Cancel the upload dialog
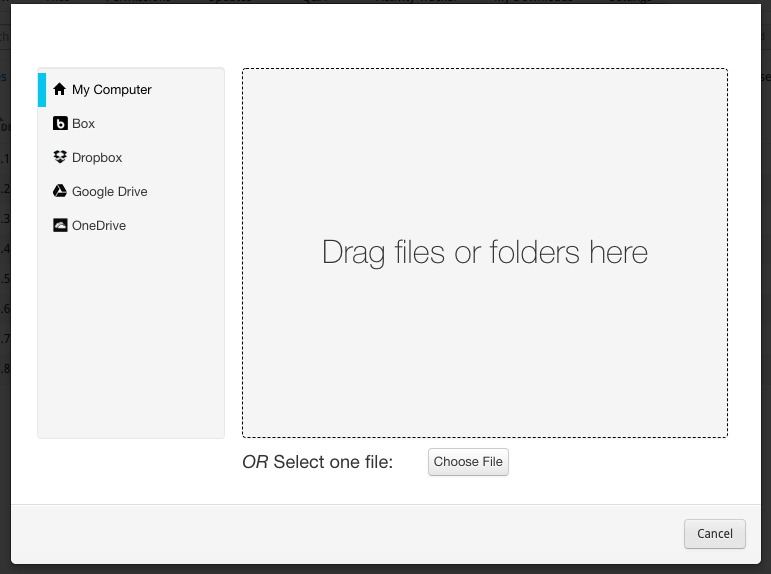Image resolution: width=771 pixels, height=574 pixels. [x=714, y=534]
